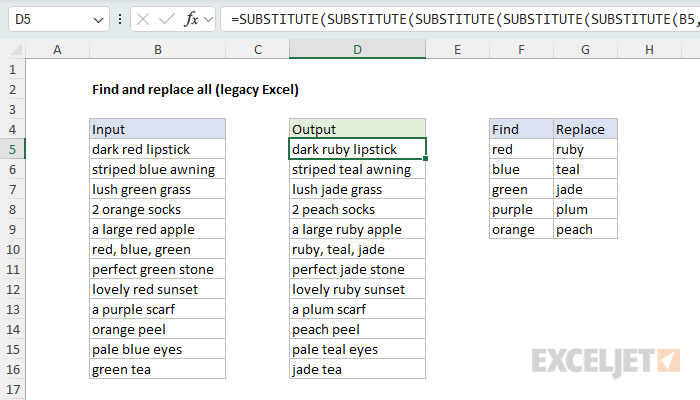Select the Find header cell
700x400 pixels.
pyautogui.click(x=521, y=129)
